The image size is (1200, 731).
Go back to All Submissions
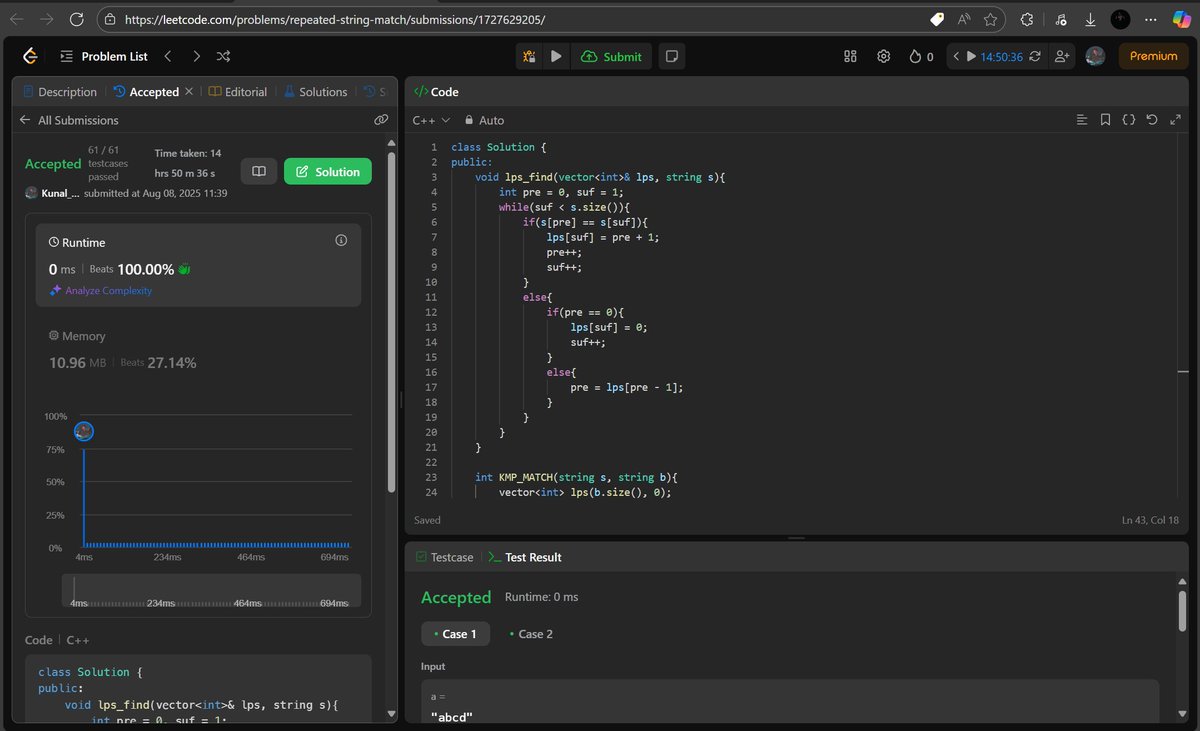68,120
